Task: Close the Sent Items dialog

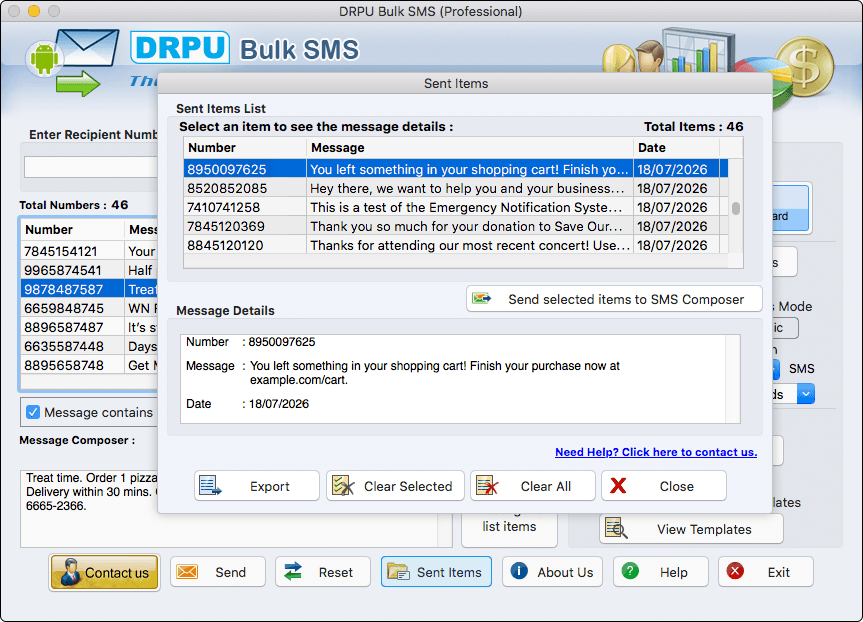Action: 664,486
